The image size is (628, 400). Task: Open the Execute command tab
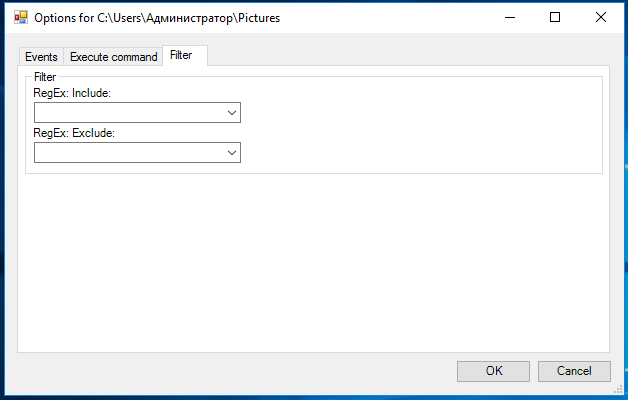pos(113,57)
